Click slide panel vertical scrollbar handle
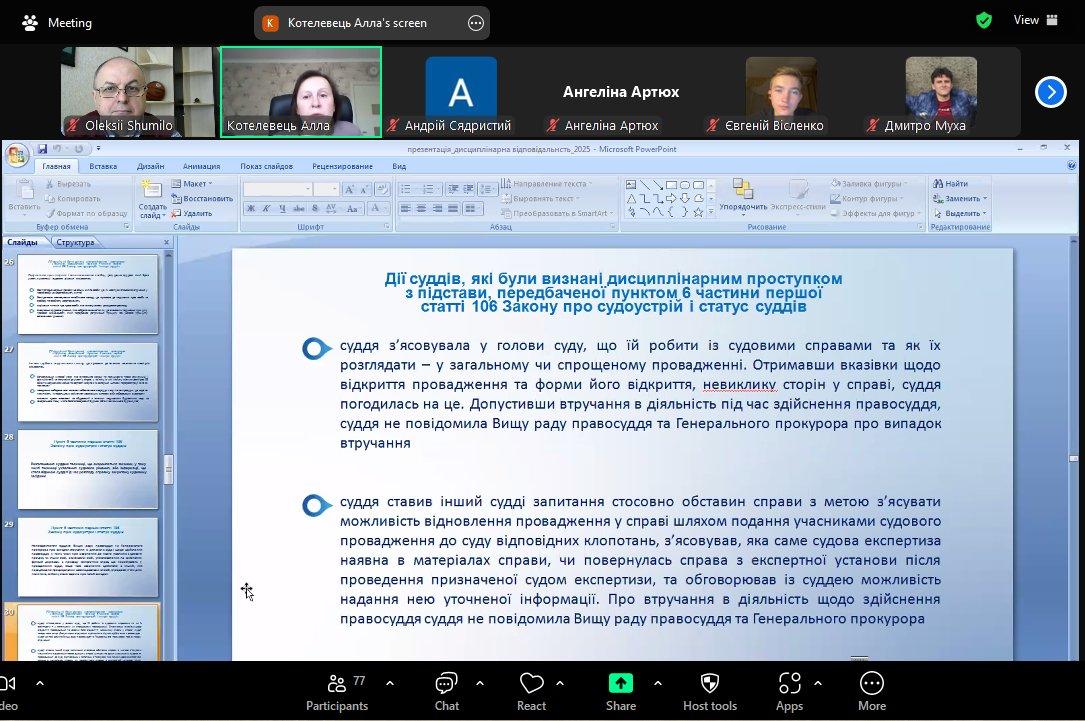Image resolution: width=1085 pixels, height=721 pixels. (x=168, y=469)
